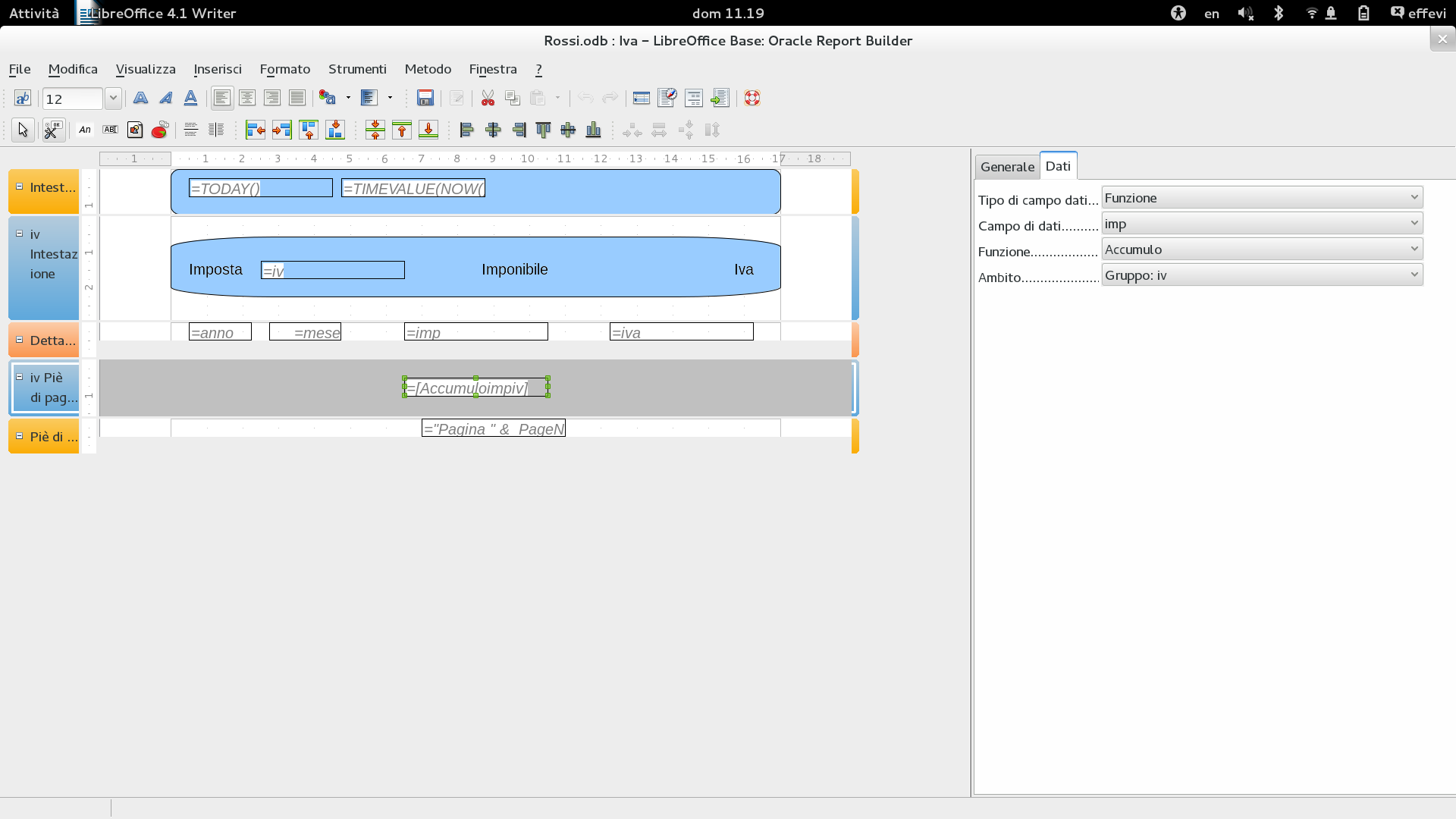The image size is (1456, 819).
Task: Insert a chart using pie-chart icon
Action: (x=159, y=130)
